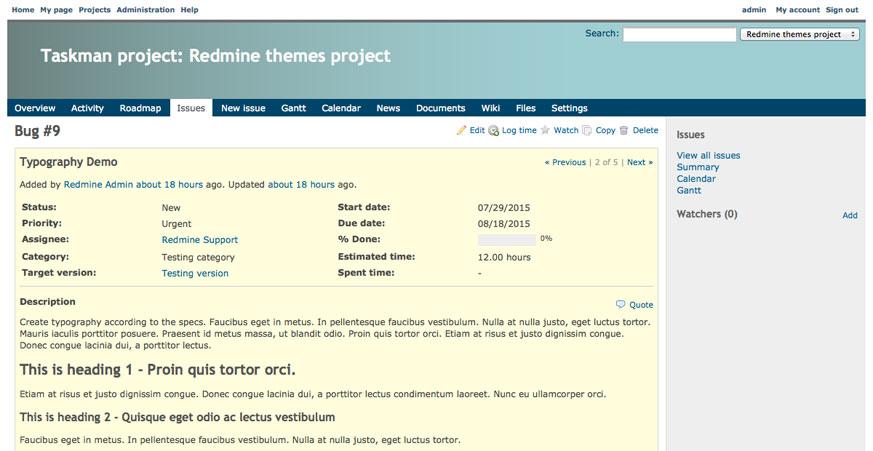Click Home in the top menu
The height and width of the screenshot is (451, 873).
(x=23, y=9)
